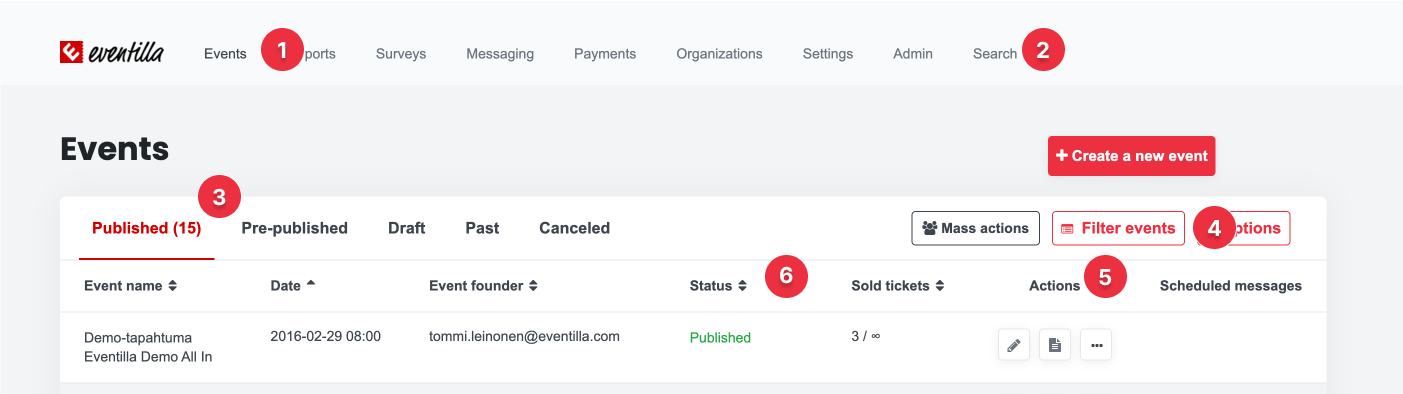Open the document icon in Actions column
The image size is (1403, 394).
point(1055,345)
